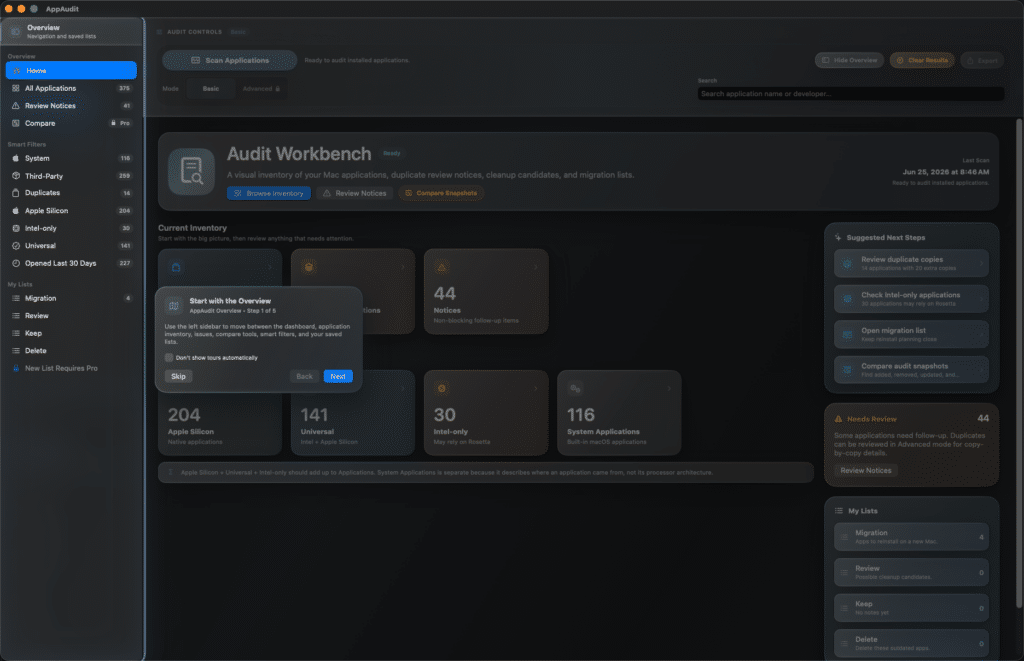Screen dimensions: 1024x661
Task: Click the Audit Workbench document-search icon
Action: tap(191, 172)
